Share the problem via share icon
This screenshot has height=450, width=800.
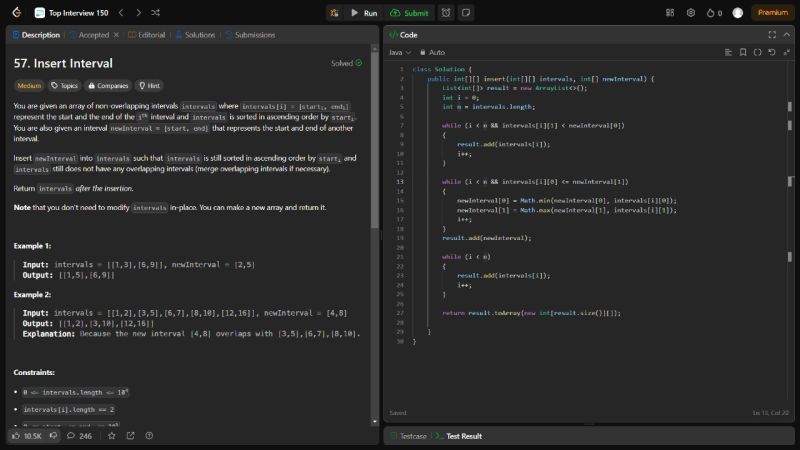click(131, 436)
